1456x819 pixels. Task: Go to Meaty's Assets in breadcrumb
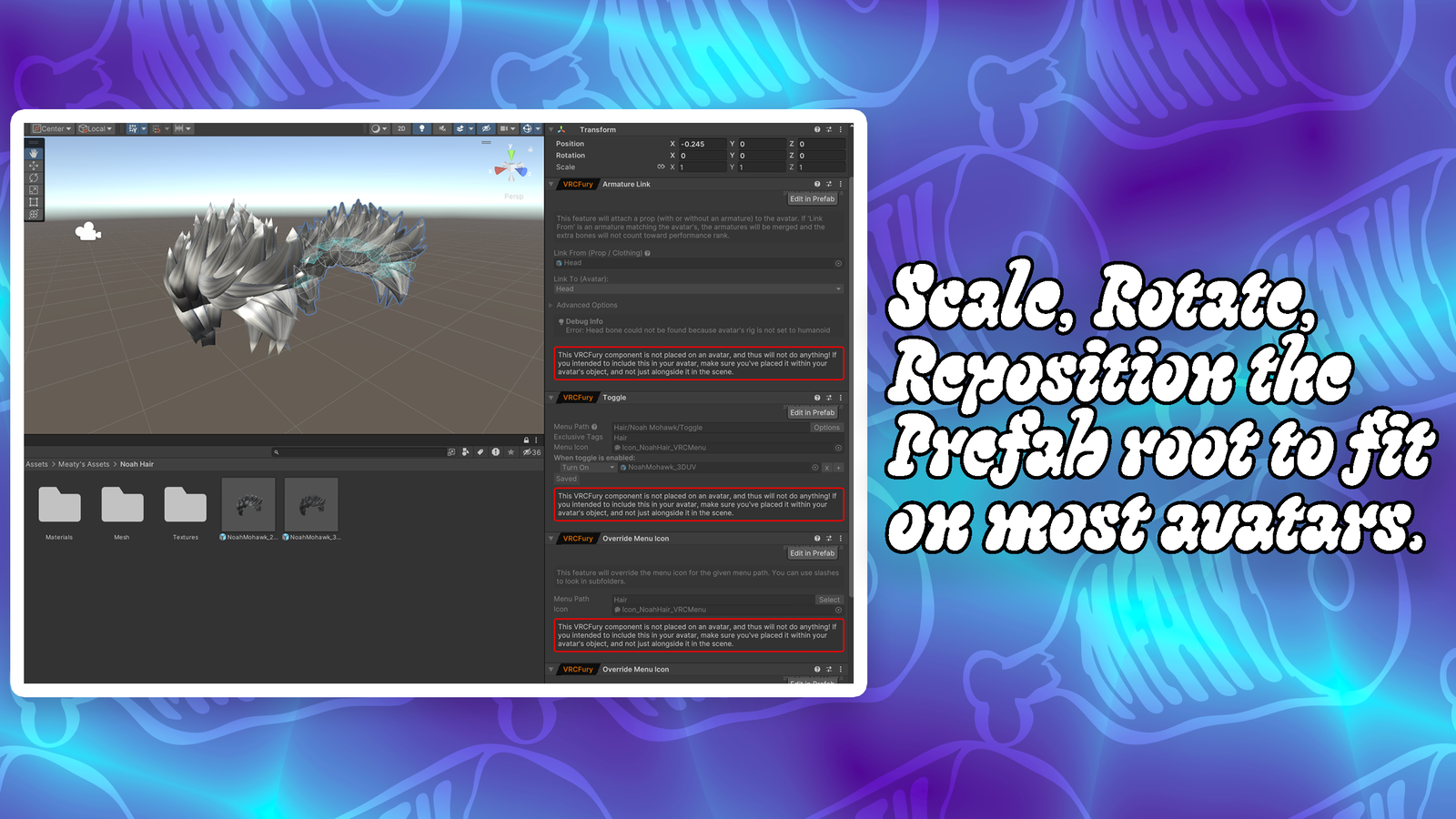click(84, 464)
